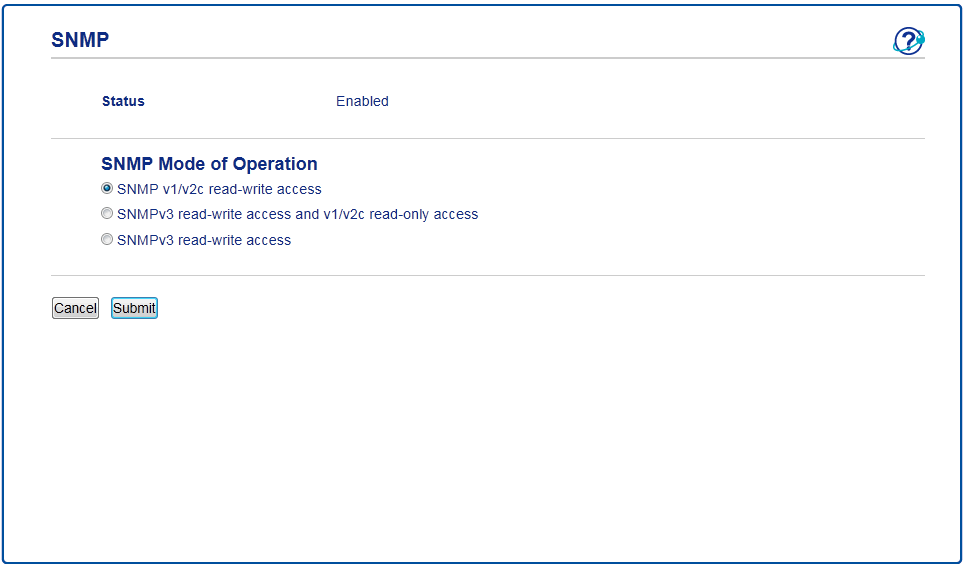
Task: Click the Cancel button
Action: tap(75, 308)
